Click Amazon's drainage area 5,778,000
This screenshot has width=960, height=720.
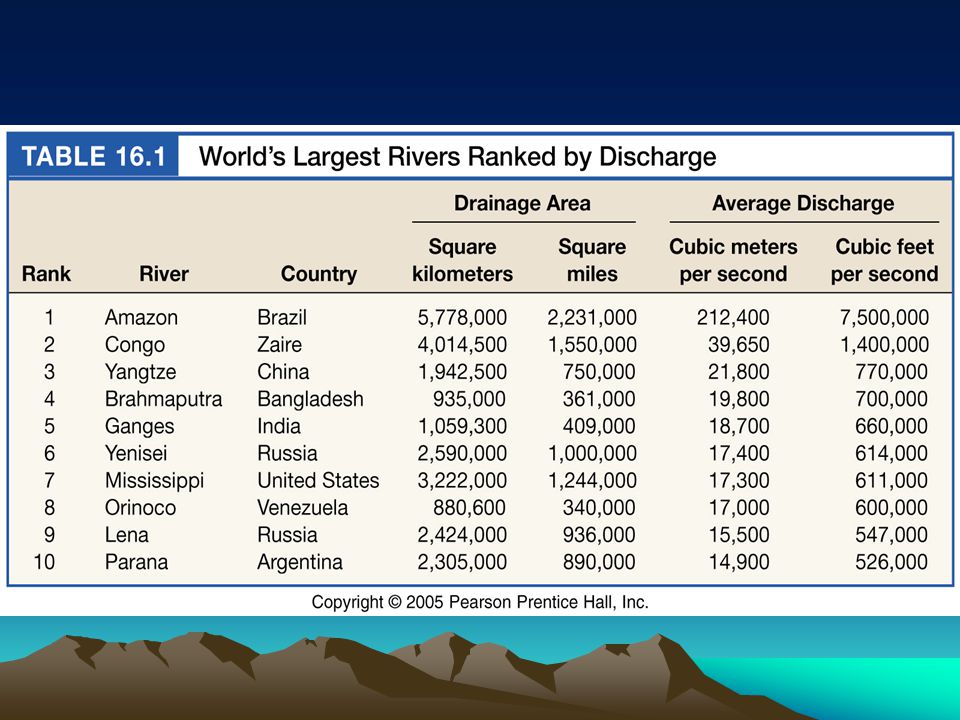462,318
